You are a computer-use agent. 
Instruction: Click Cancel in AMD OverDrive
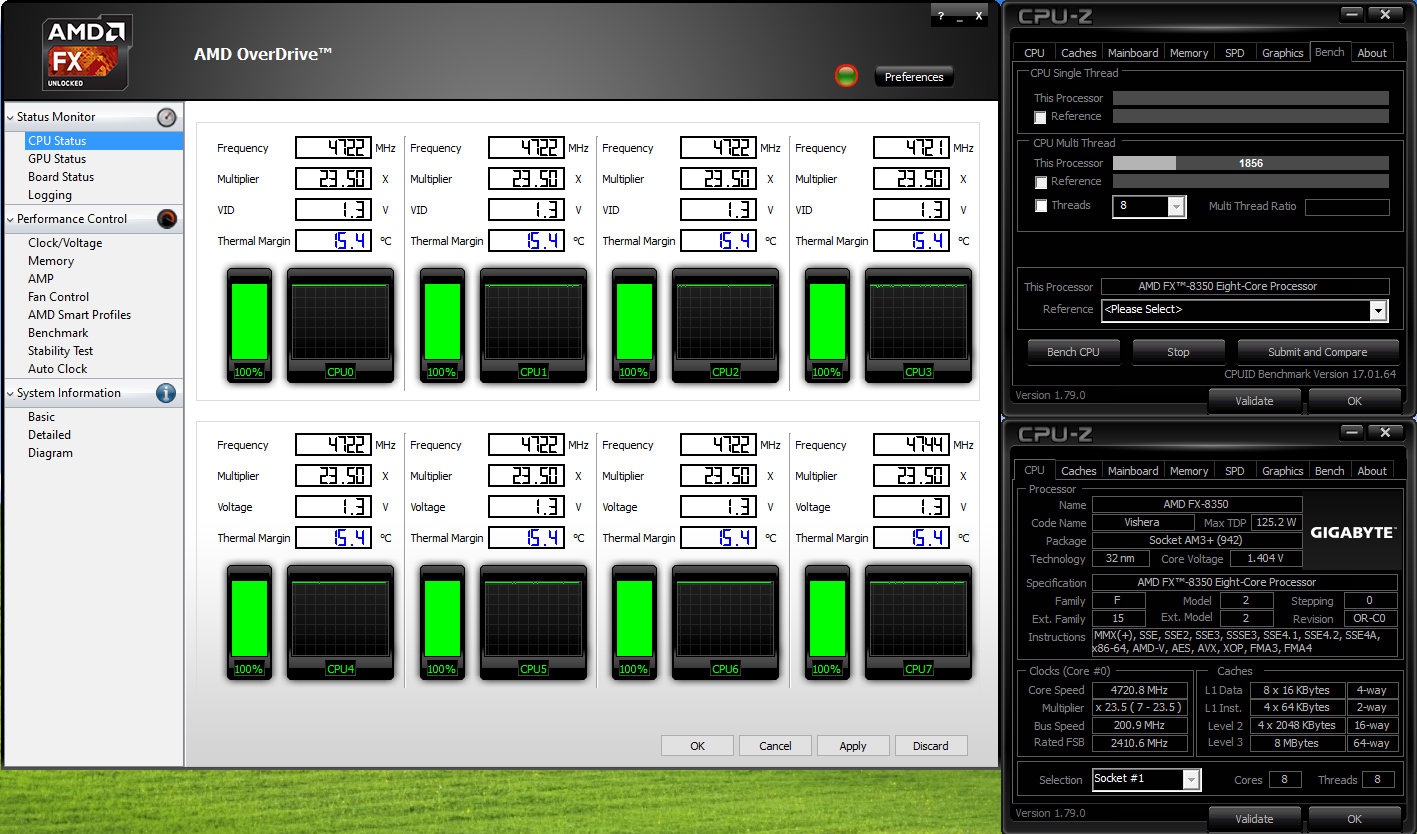(775, 746)
